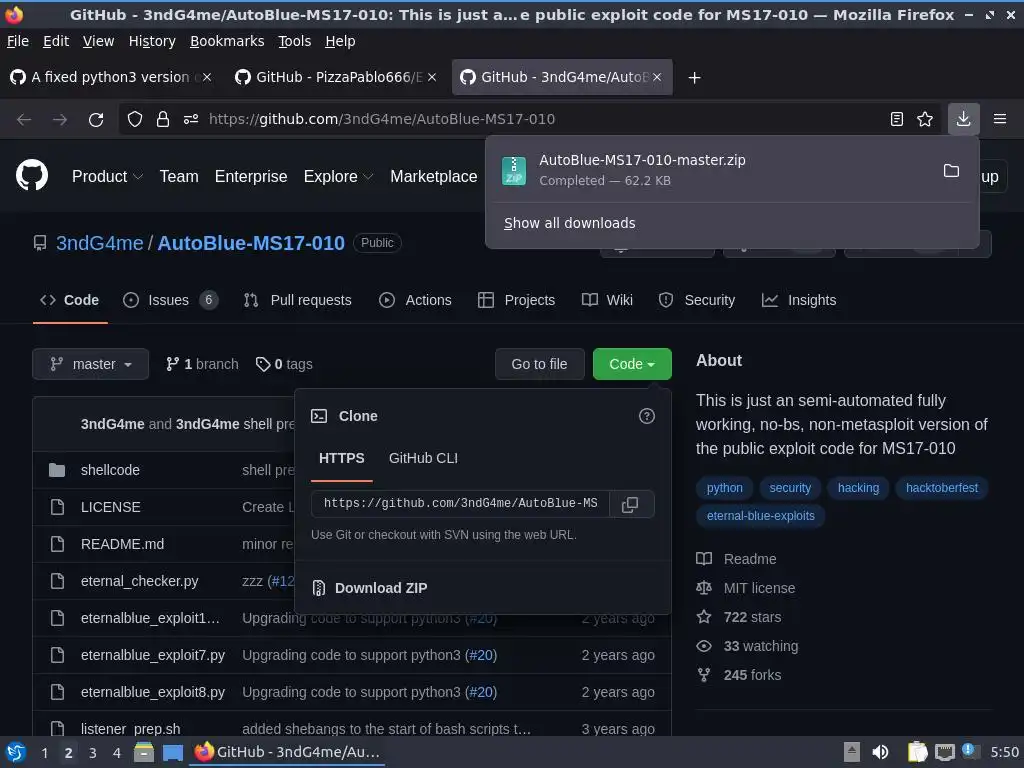Screen dimensions: 1024x768
Task: Toggle the green Code dropdown button
Action: 632,364
